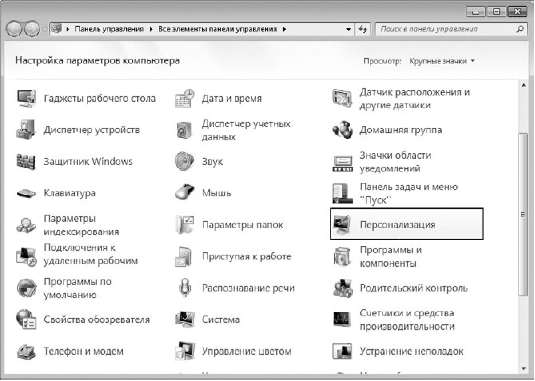Click the refresh button next to address bar
Image resolution: width=535 pixels, height=381 pixels.
pos(363,29)
